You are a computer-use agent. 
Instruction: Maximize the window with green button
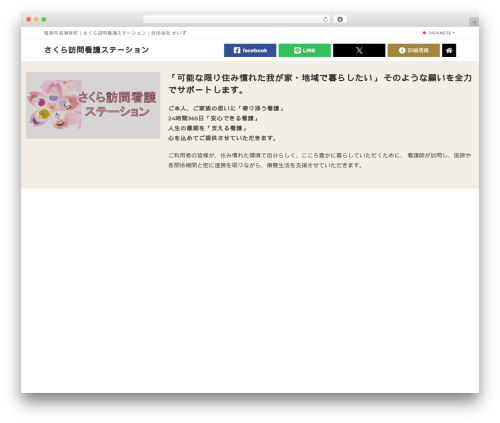44,20
